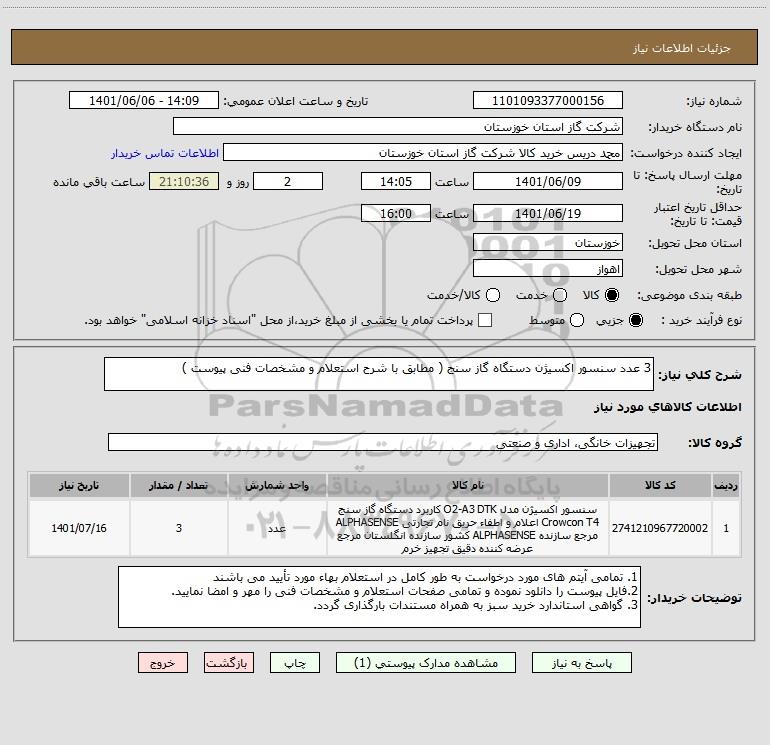
Task: Click the unit cell عدد
Action: click(277, 528)
